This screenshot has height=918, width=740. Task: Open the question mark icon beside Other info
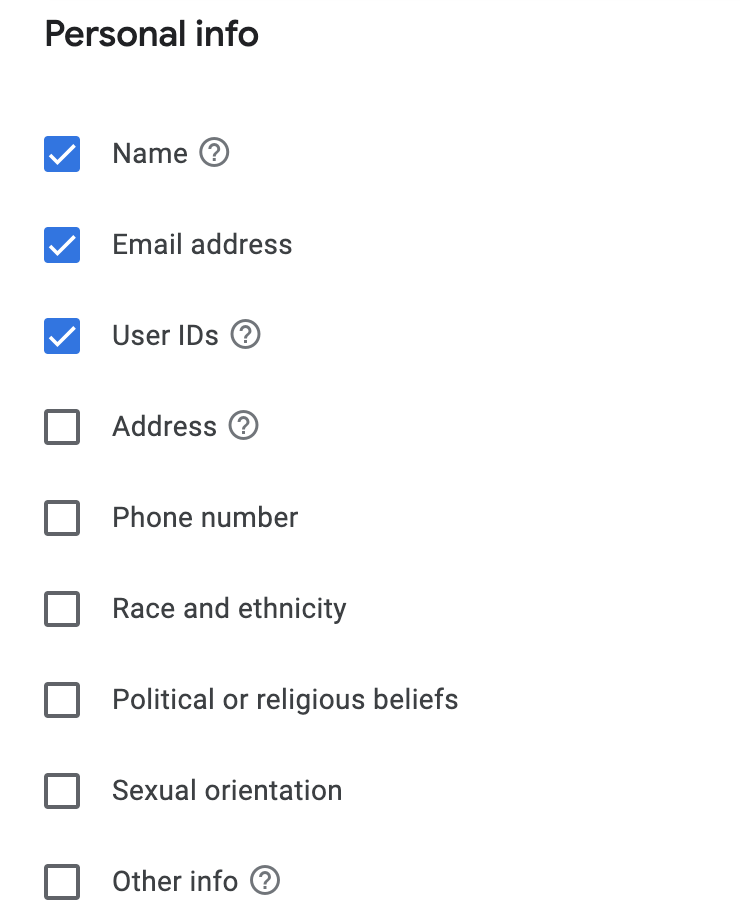coord(265,881)
